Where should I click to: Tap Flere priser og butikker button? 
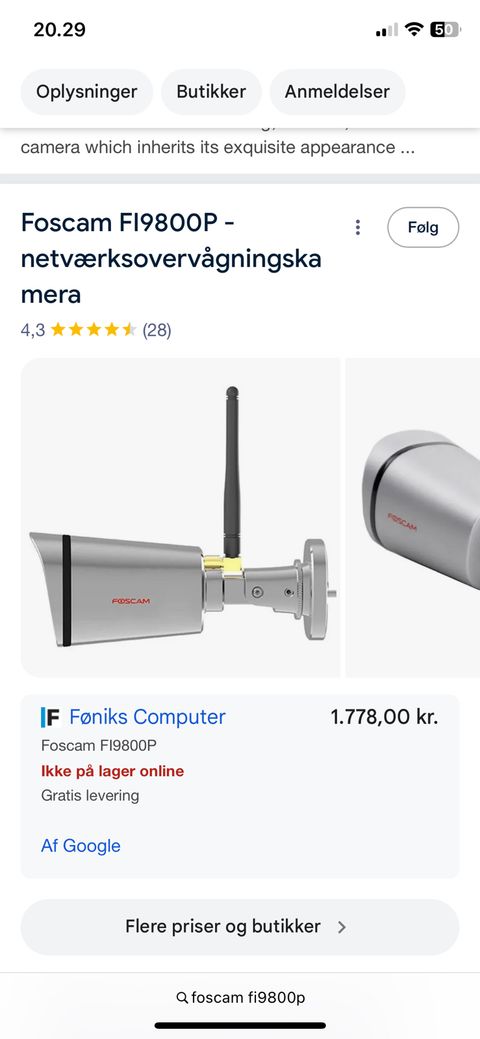(240, 927)
